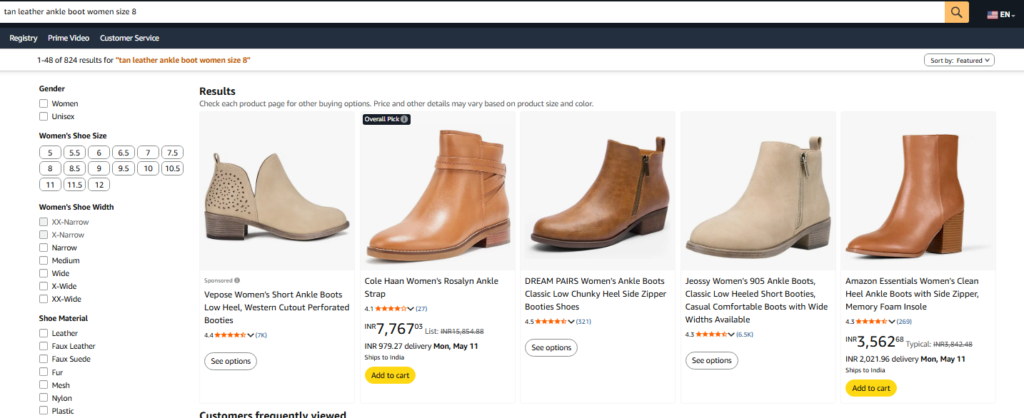Check the X-Wide shoe width checkbox
Viewport: 1024px width, 418px height.
pos(44,286)
